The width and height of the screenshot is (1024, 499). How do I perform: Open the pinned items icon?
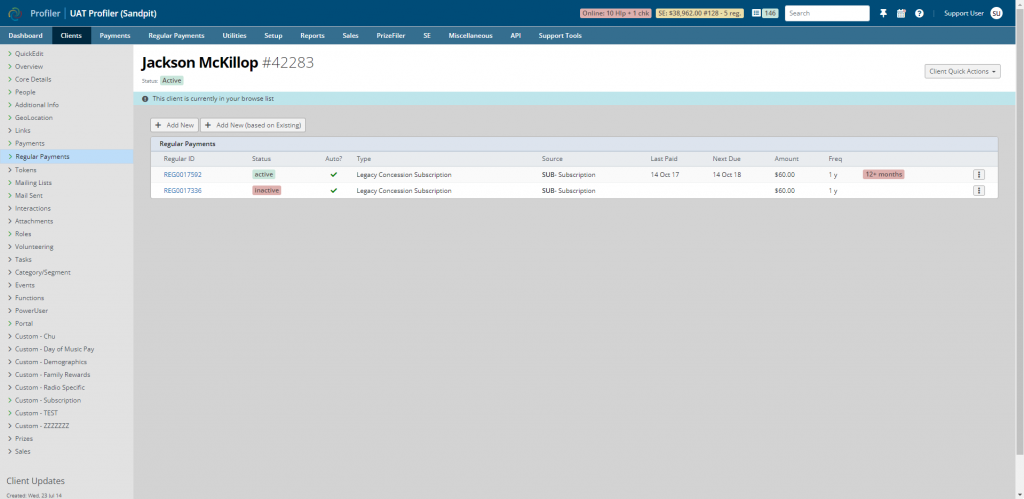tap(884, 13)
